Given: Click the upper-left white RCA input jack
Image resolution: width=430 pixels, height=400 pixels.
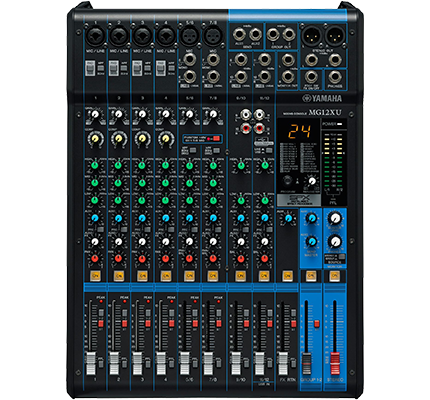Looking at the screenshot, I should [x=246, y=115].
